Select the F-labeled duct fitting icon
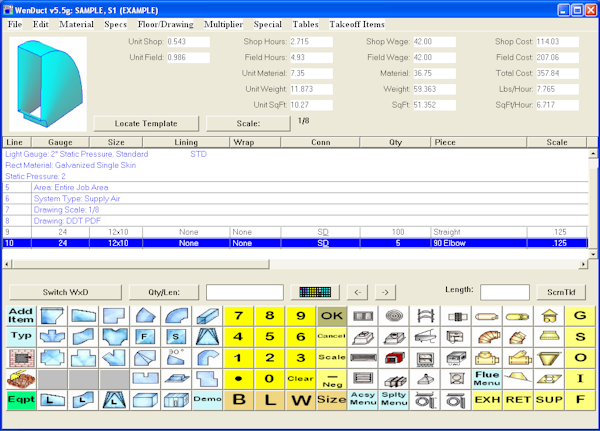This screenshot has width=600, height=431. [144, 337]
